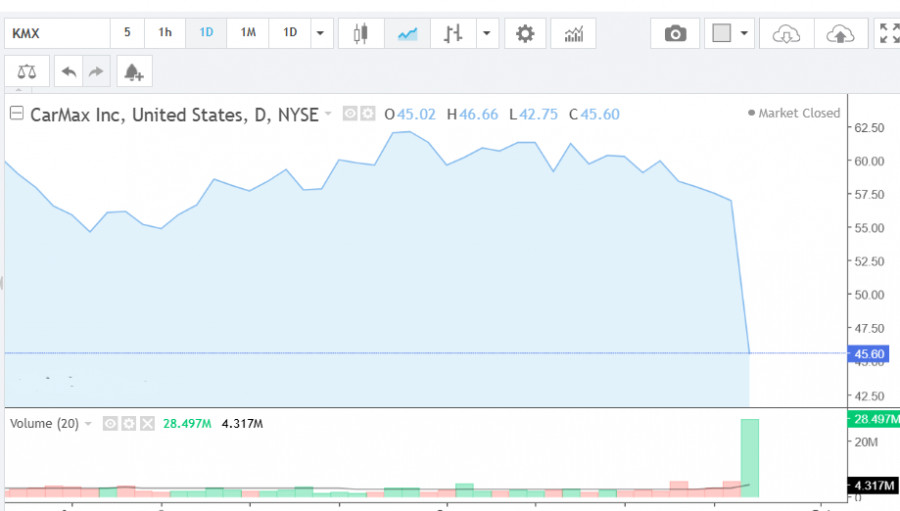
Task: Switch to the area line chart style
Action: pos(407,33)
